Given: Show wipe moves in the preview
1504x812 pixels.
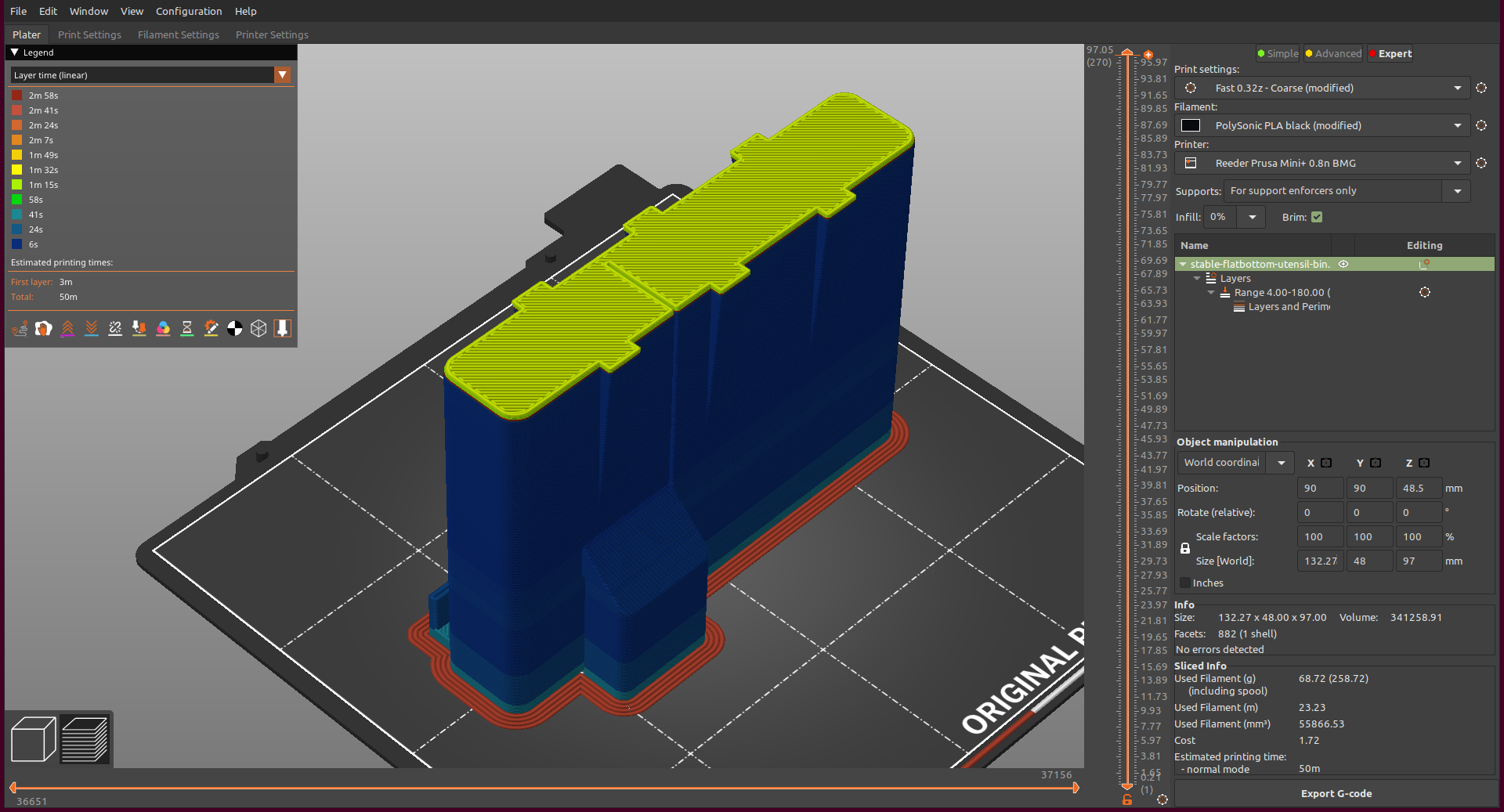Looking at the screenshot, I should click(43, 328).
